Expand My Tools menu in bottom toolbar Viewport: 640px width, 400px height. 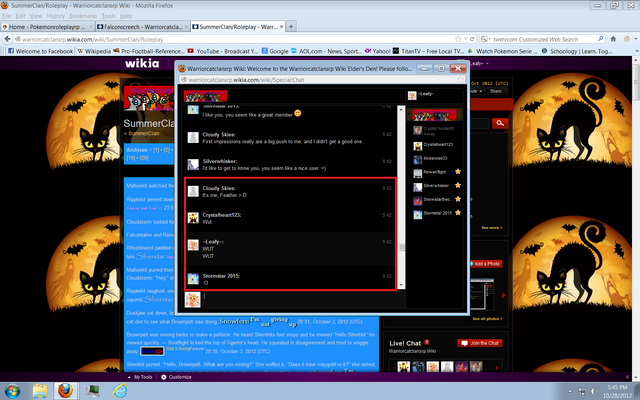[x=140, y=377]
